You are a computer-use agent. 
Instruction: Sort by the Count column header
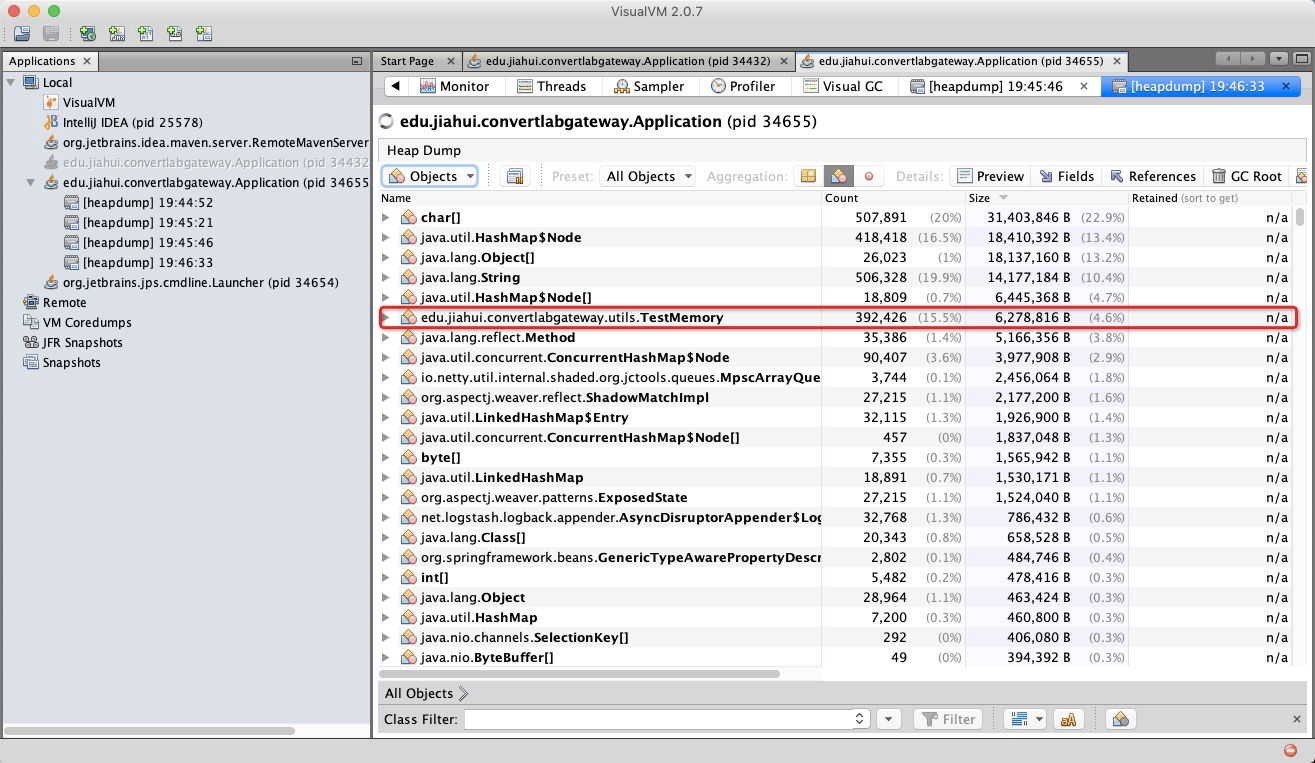coord(893,198)
